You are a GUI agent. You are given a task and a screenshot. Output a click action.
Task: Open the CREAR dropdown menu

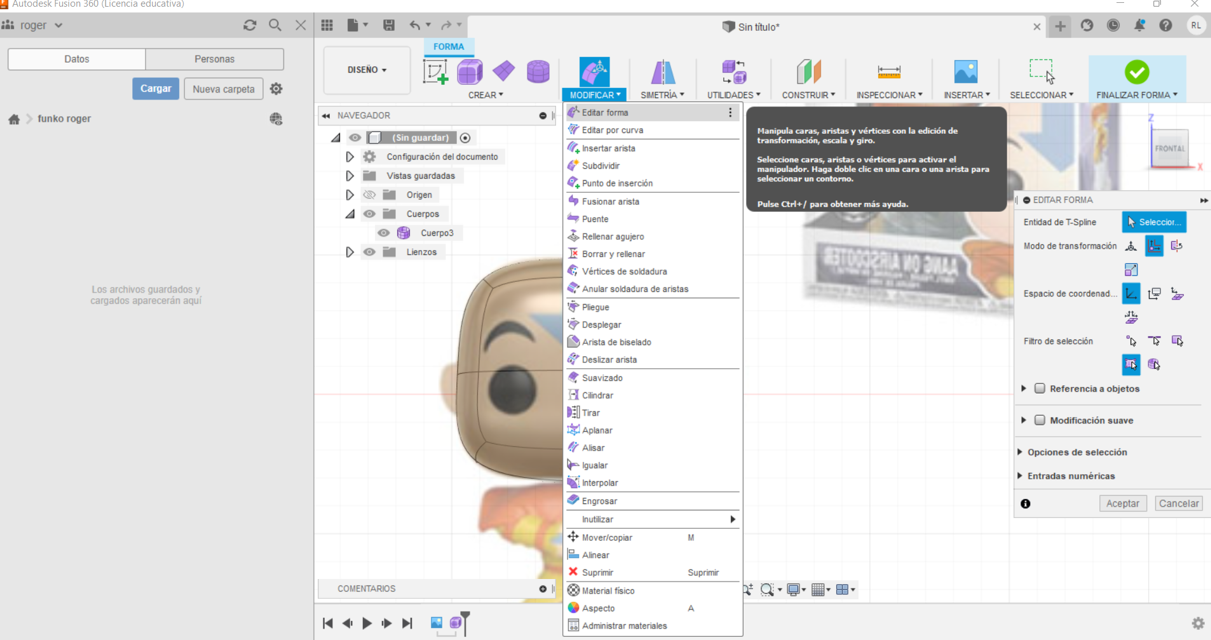click(x=486, y=95)
